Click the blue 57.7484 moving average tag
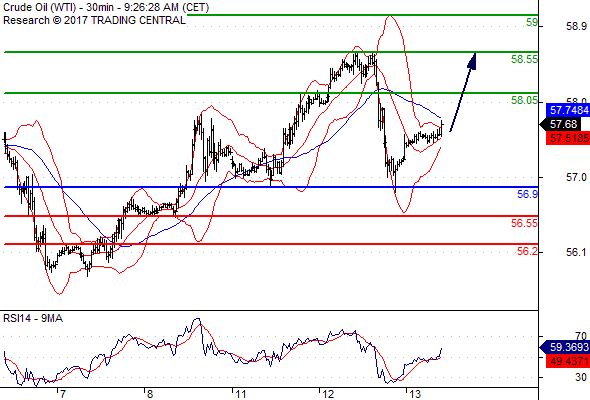 pos(568,110)
